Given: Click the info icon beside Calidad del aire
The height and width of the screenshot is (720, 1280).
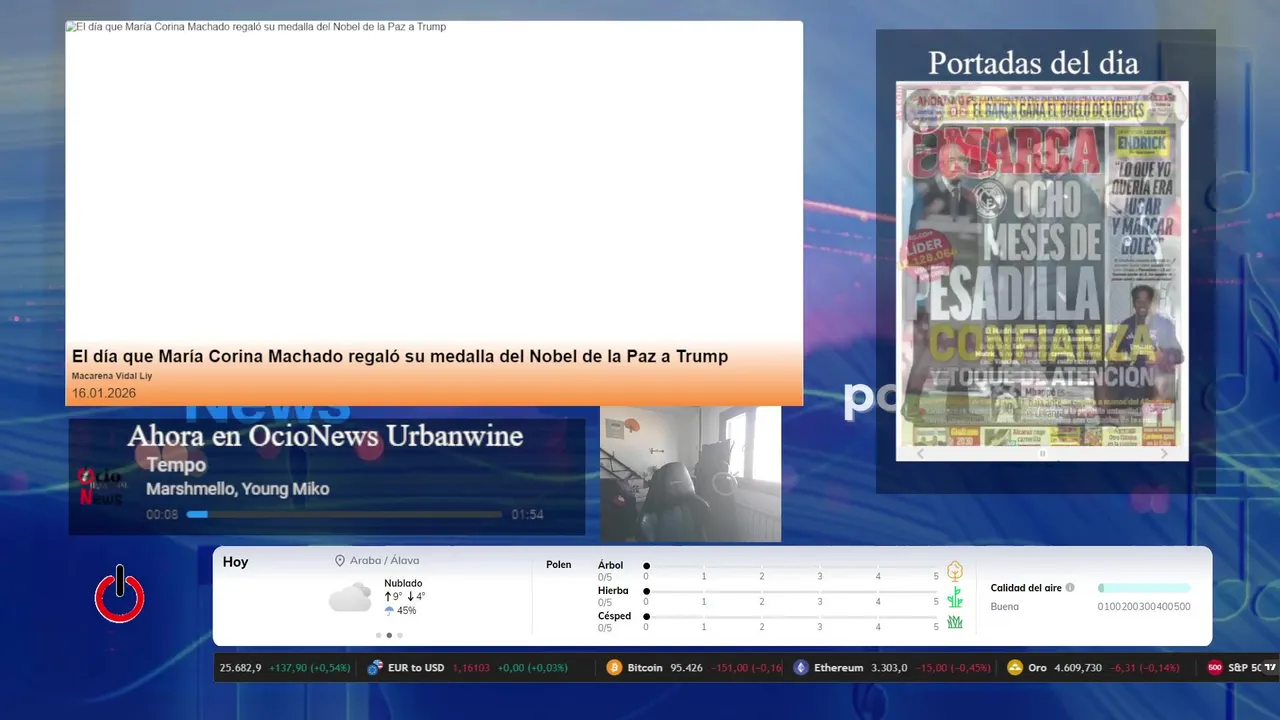Looking at the screenshot, I should [1070, 588].
